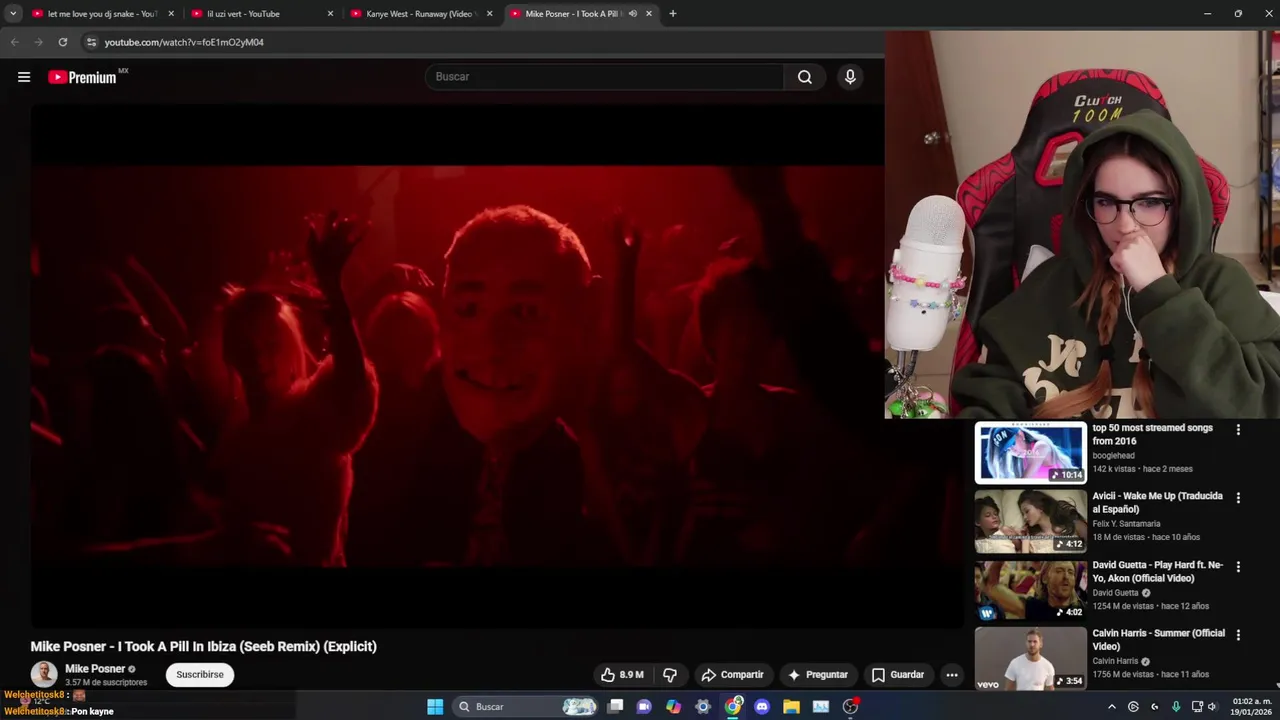
Task: Click the Compartir share button
Action: (732, 675)
